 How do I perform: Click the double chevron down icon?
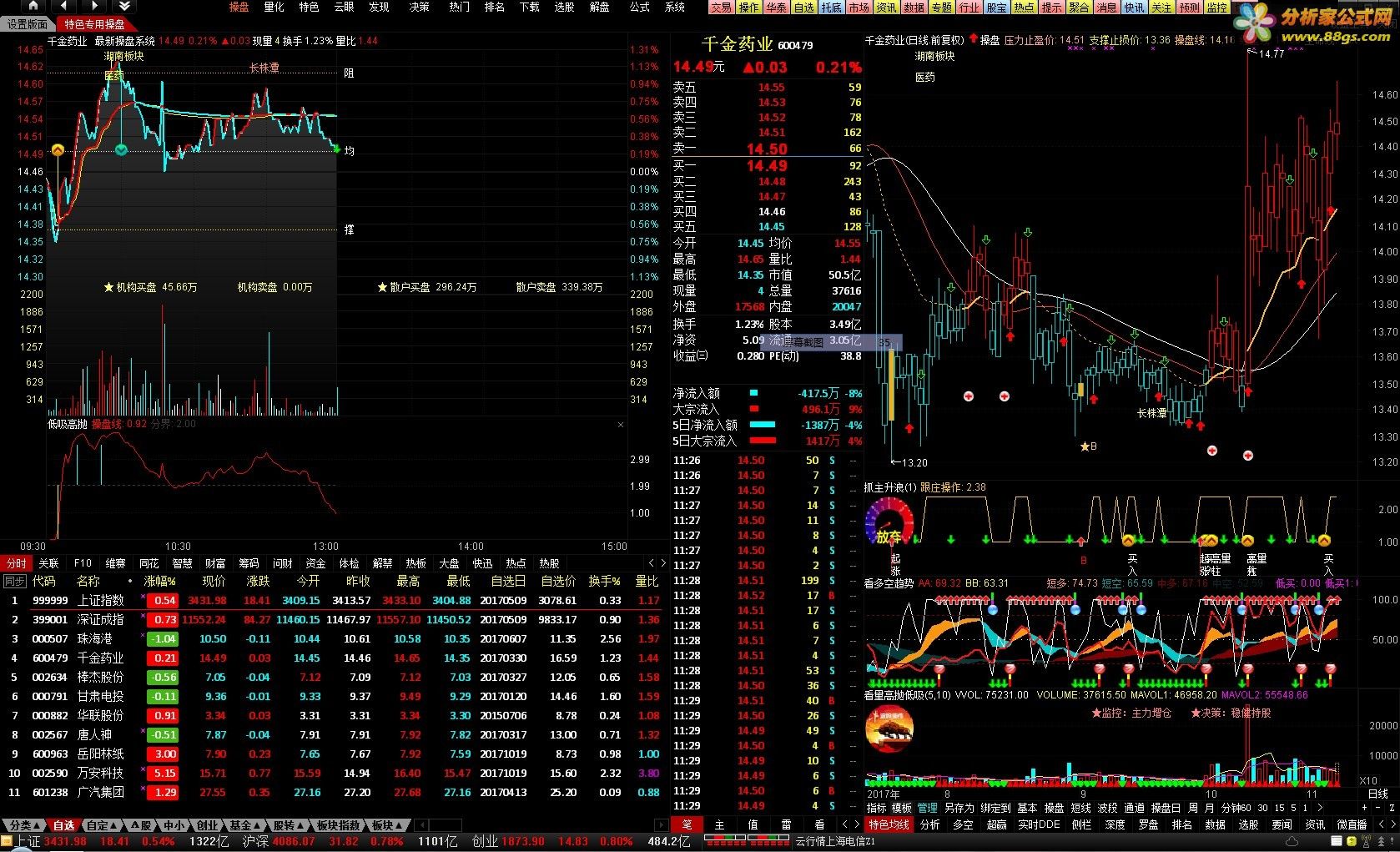point(123,7)
